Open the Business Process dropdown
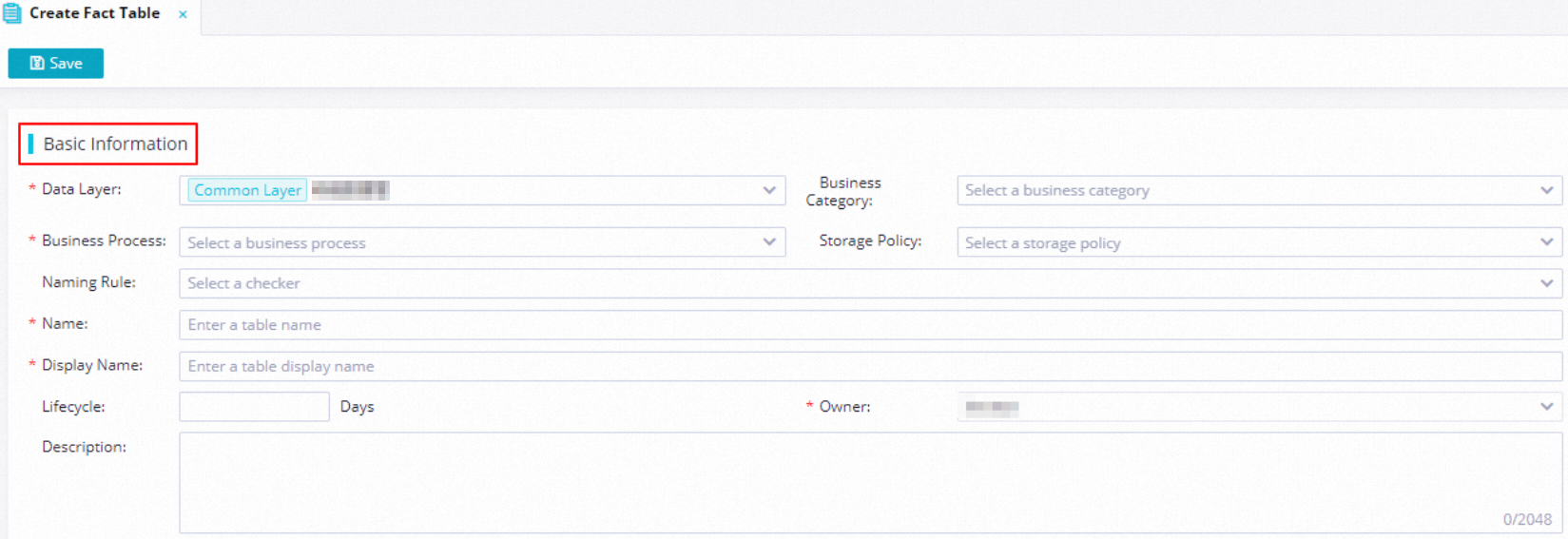This screenshot has width=1568, height=539. (x=482, y=242)
